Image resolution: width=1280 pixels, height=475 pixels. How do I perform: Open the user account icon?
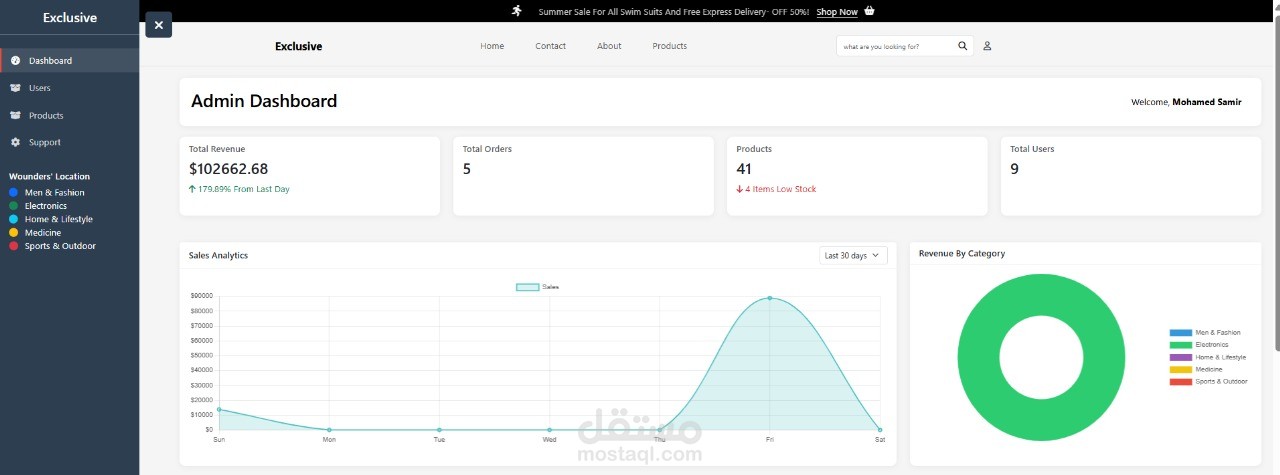tap(987, 46)
